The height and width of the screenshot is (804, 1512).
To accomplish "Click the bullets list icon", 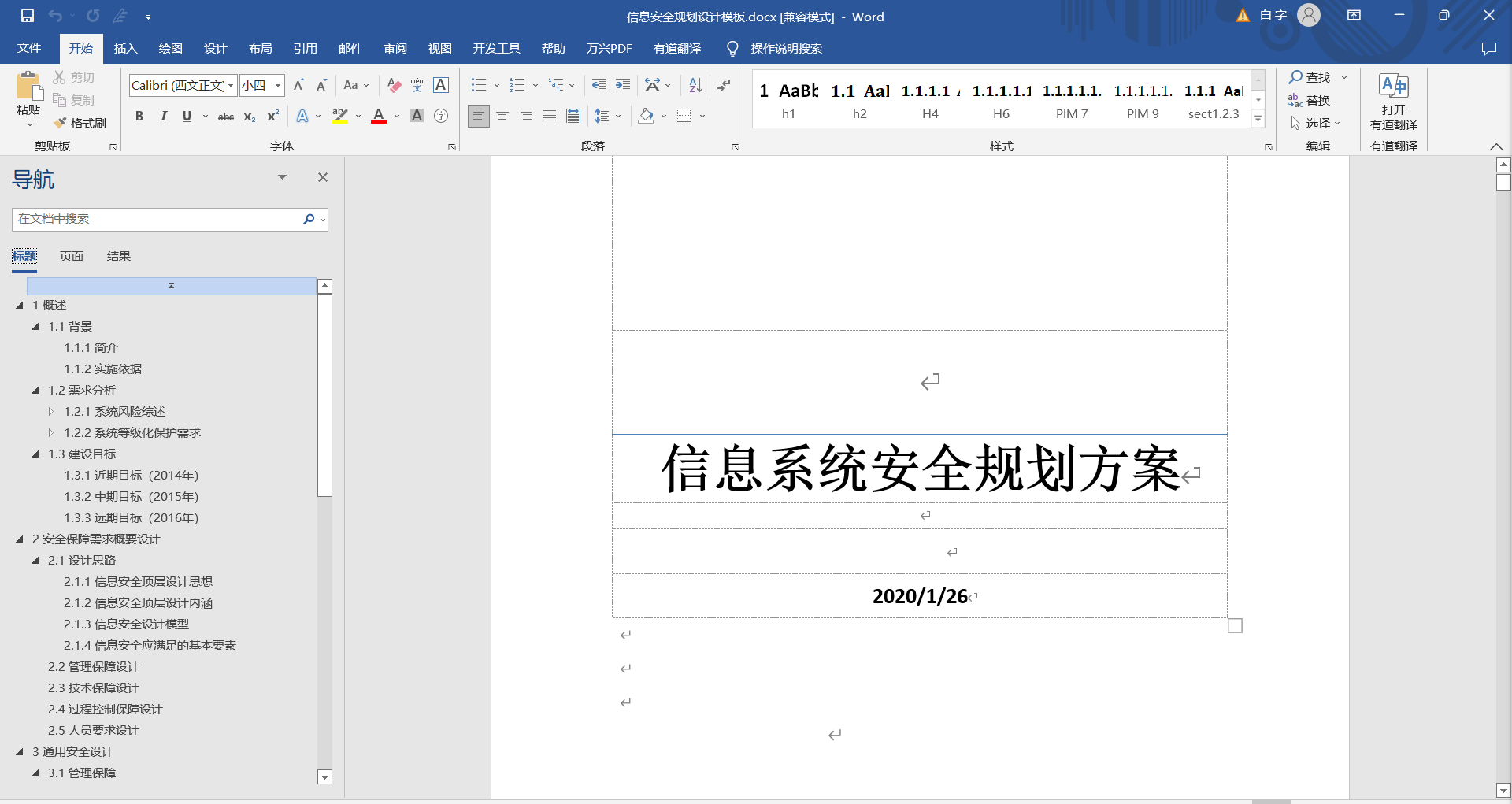I will [x=479, y=85].
